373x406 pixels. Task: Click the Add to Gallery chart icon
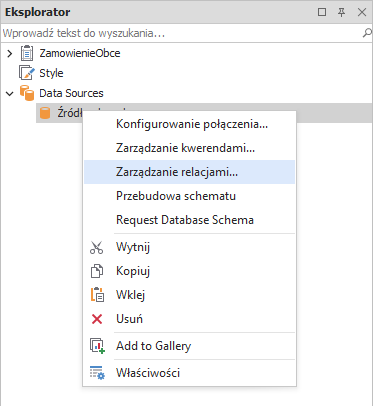click(97, 346)
